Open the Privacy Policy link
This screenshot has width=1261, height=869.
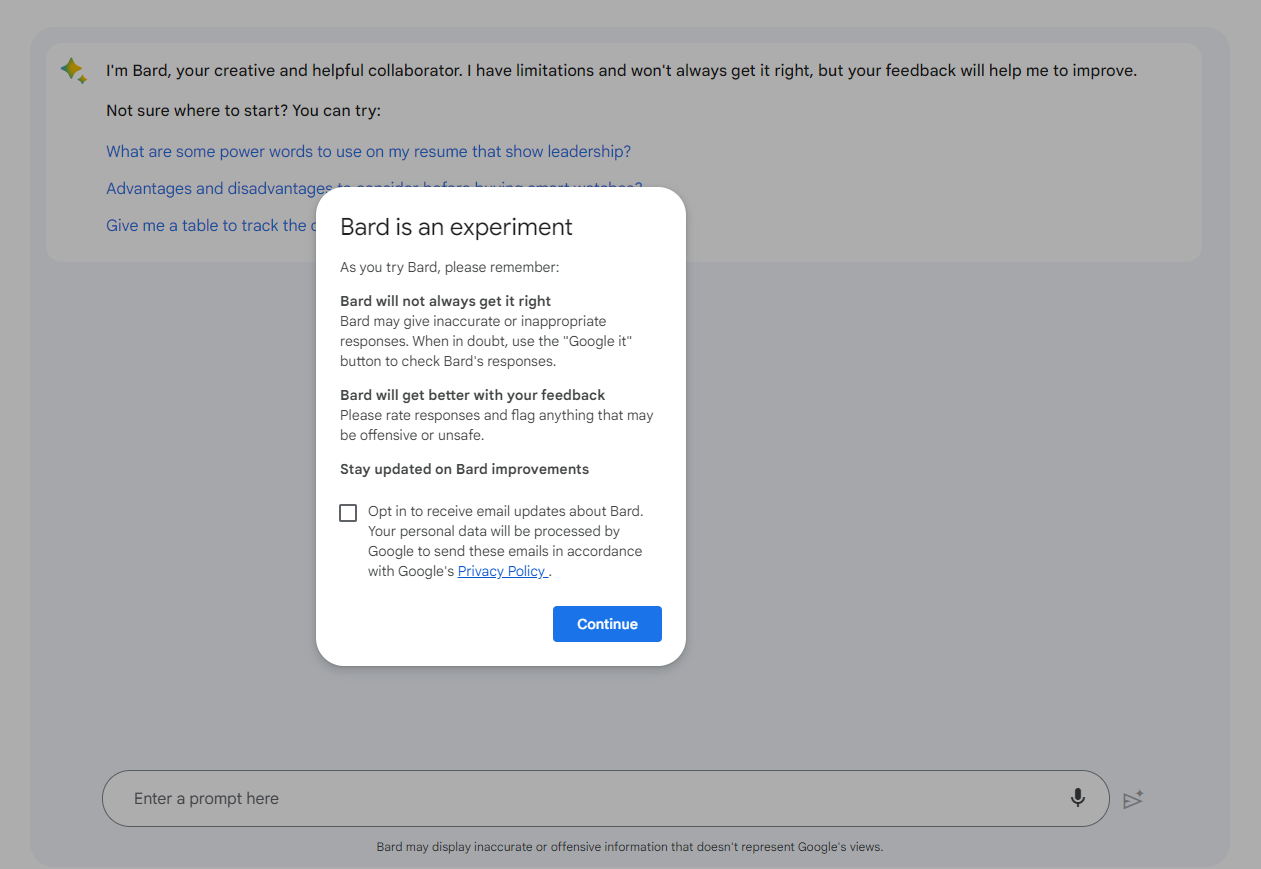[502, 572]
